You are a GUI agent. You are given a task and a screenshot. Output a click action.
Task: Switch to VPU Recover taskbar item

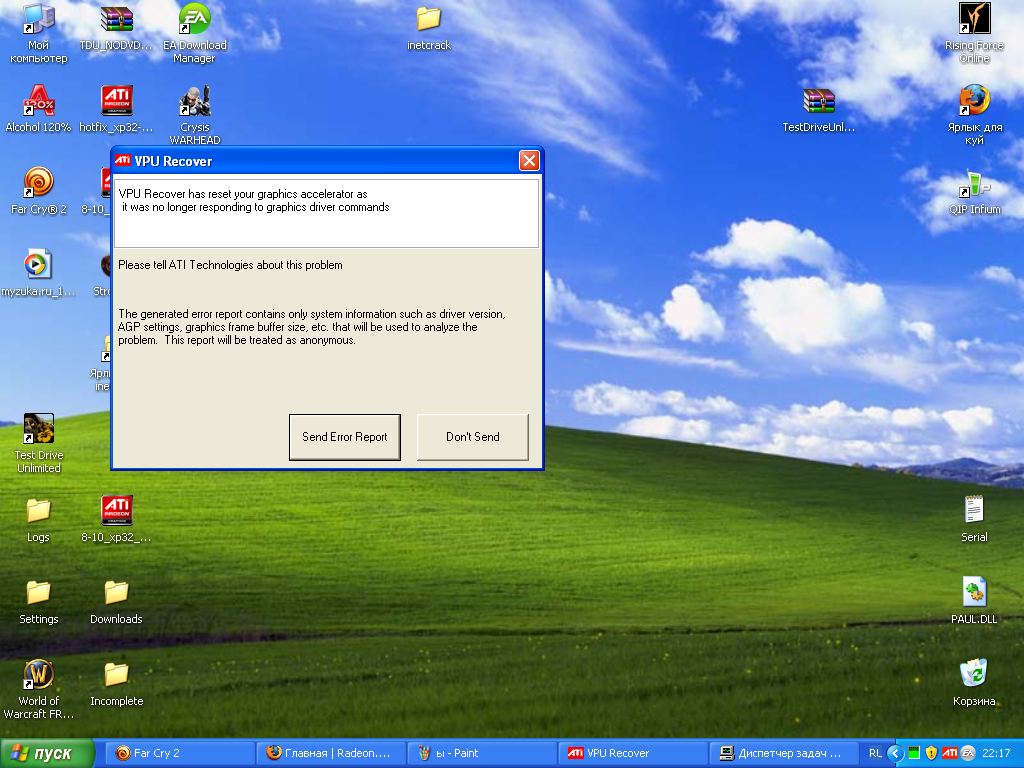632,753
